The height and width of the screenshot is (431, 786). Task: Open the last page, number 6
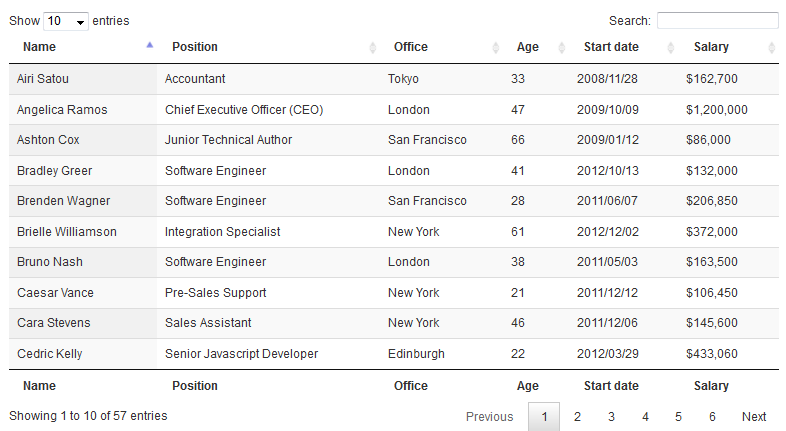pyautogui.click(x=712, y=416)
